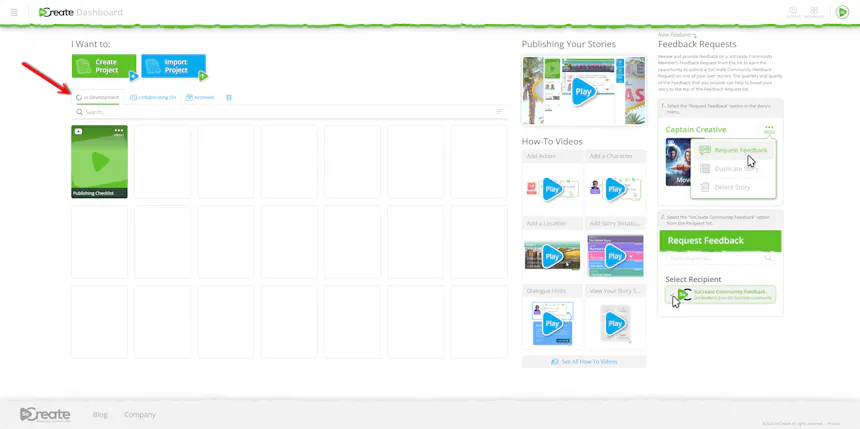The height and width of the screenshot is (429, 860).
Task: Open the Dashboard grid icon in header
Action: (814, 12)
